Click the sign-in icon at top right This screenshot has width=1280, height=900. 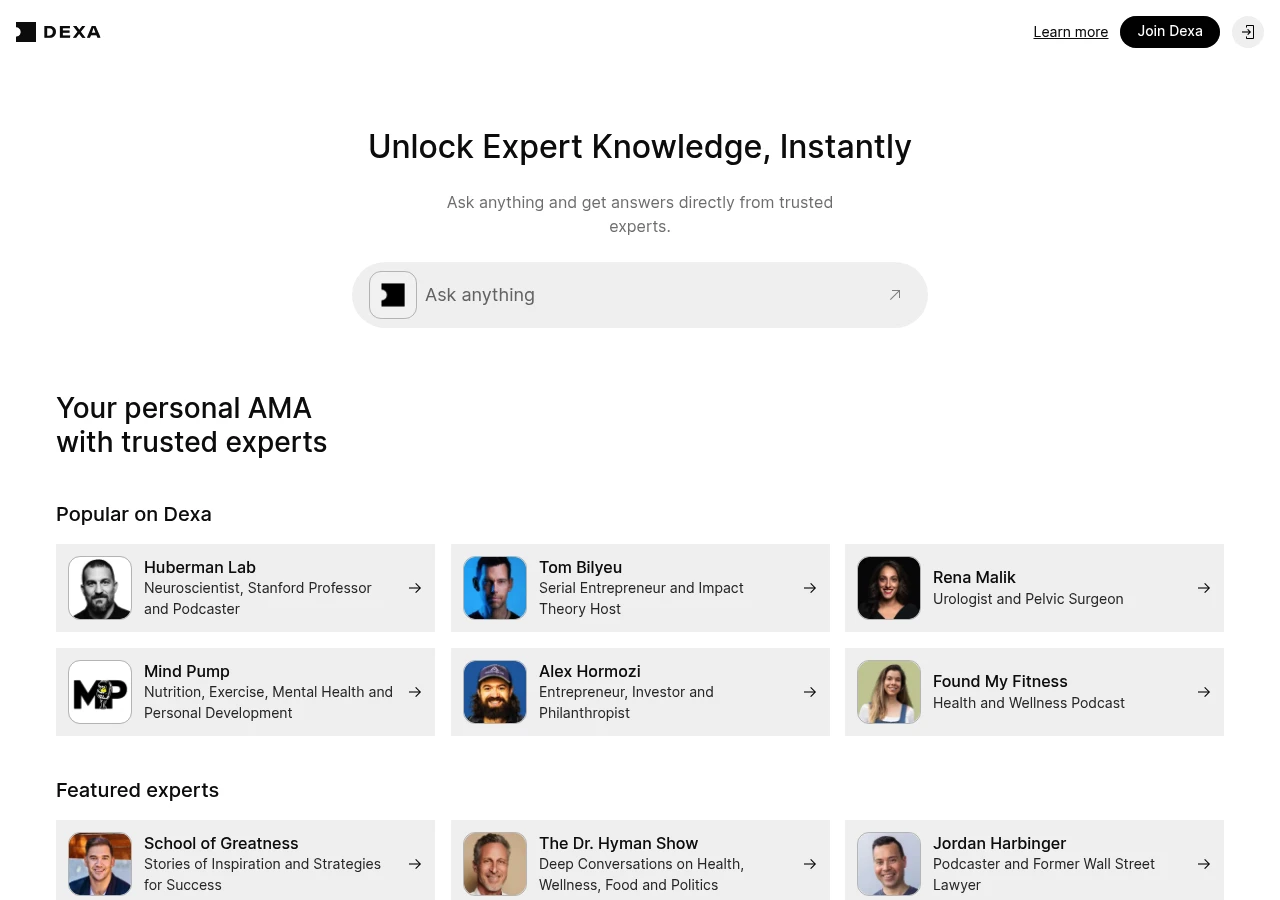(x=1248, y=32)
